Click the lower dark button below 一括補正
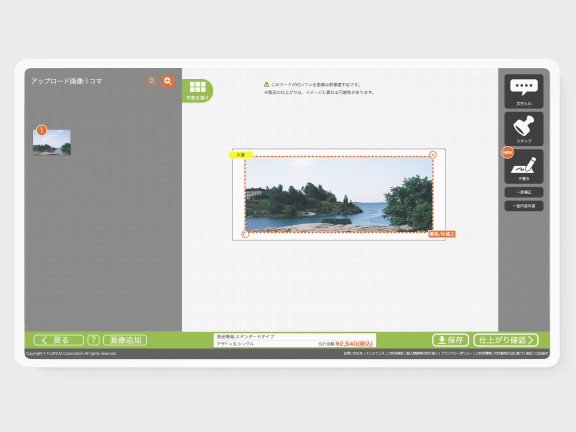This screenshot has height=432, width=576. click(524, 206)
